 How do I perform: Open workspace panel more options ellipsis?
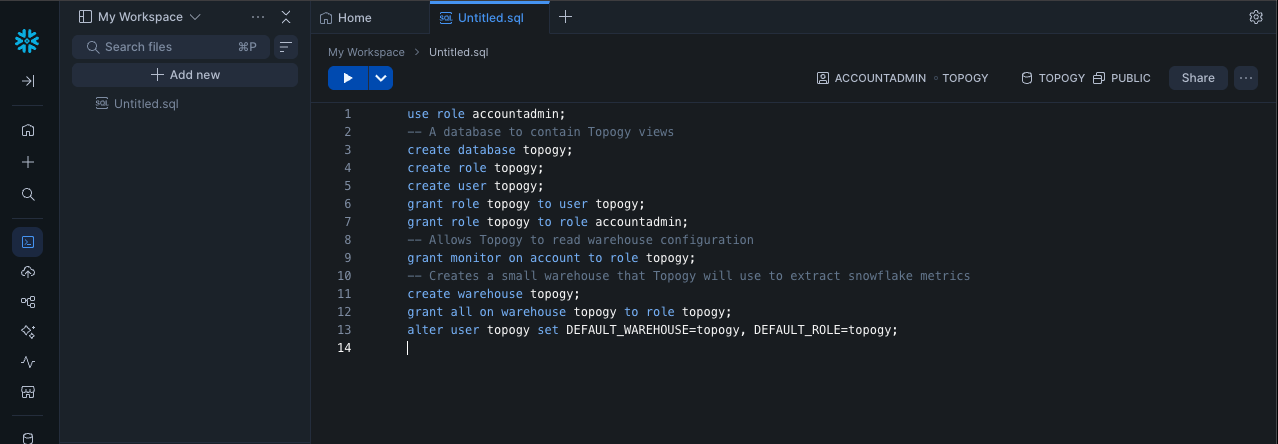coord(258,17)
